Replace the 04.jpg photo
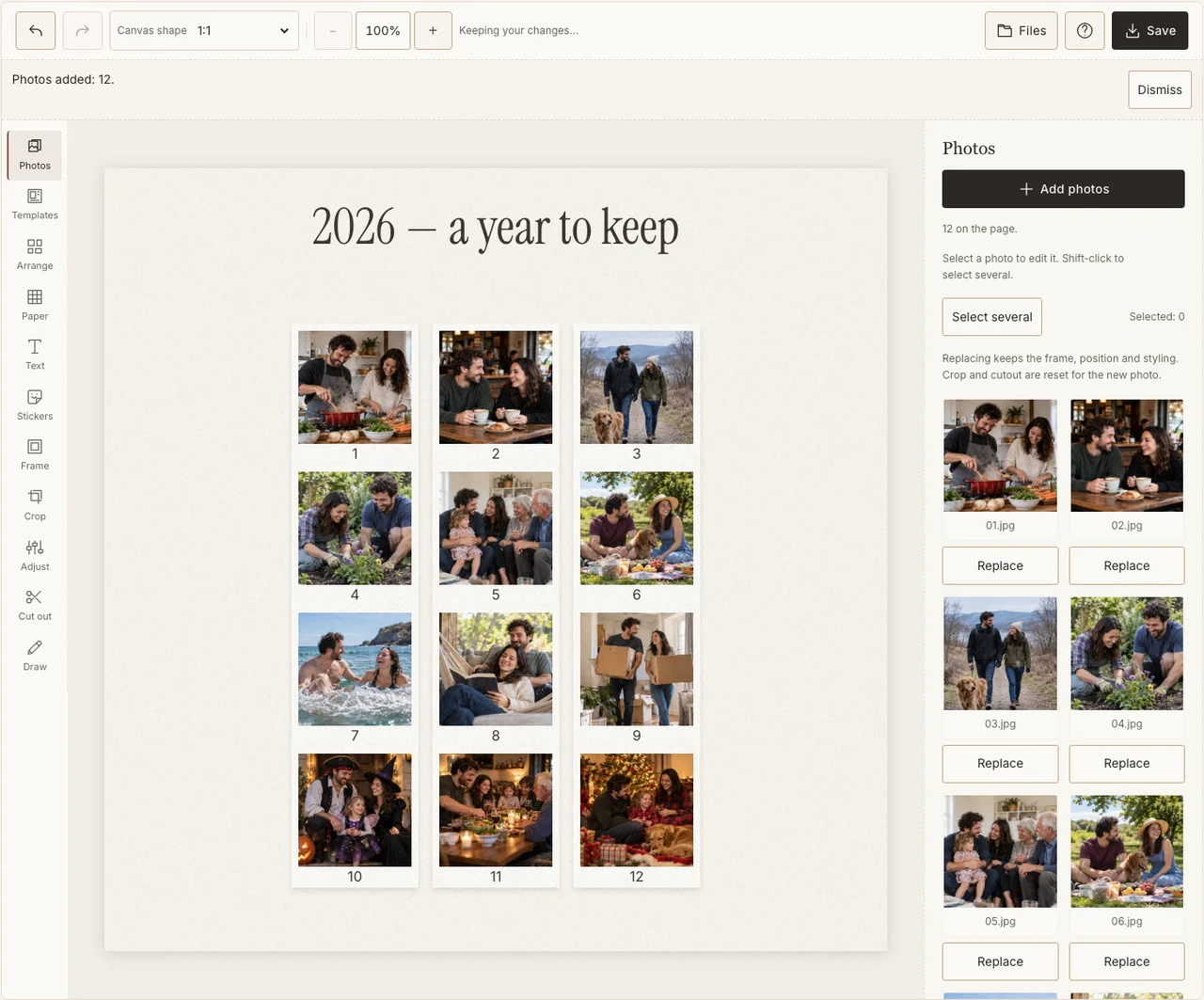This screenshot has height=1000, width=1204. point(1127,764)
